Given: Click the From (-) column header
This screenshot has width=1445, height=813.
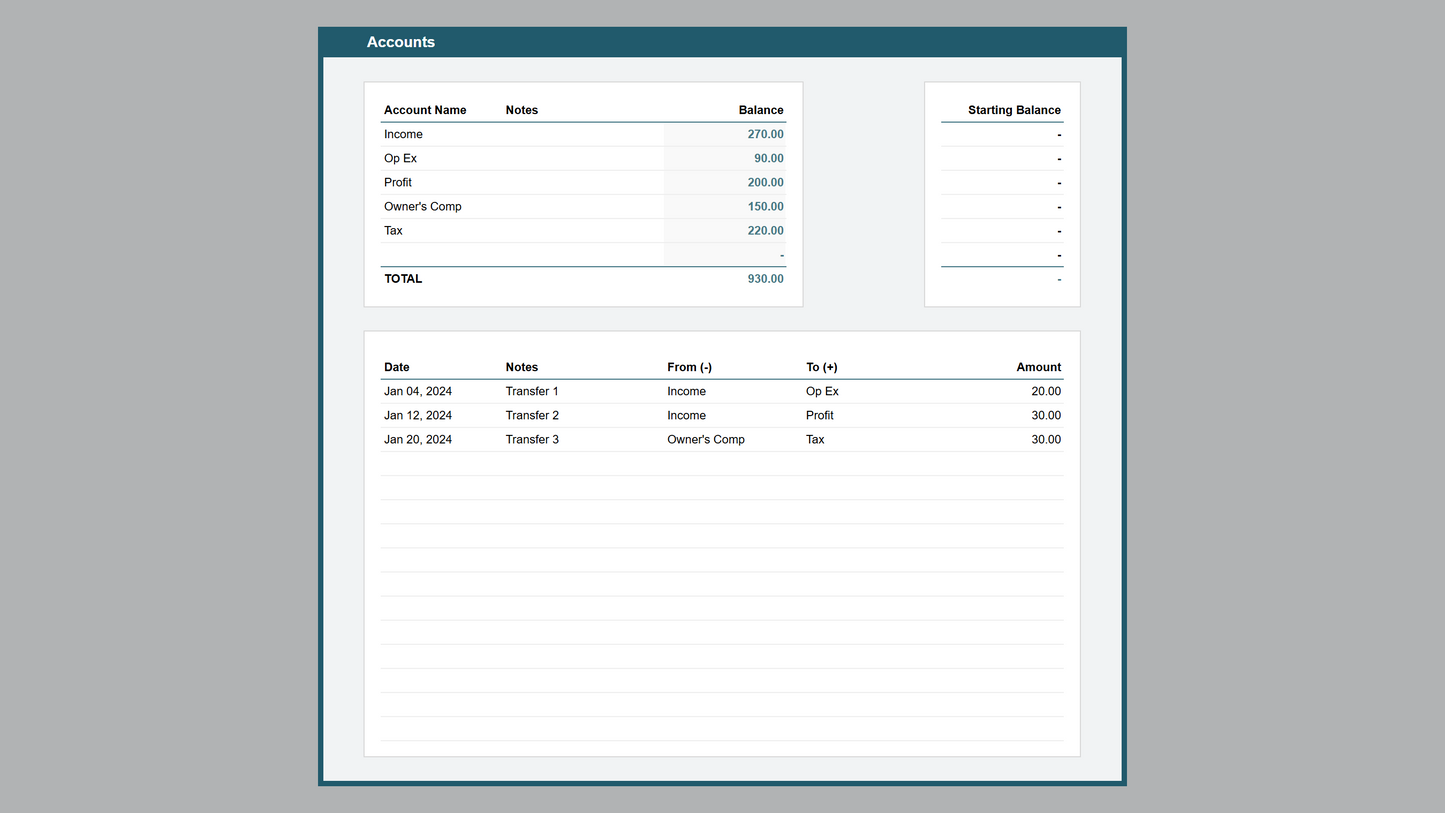Looking at the screenshot, I should click(x=689, y=367).
